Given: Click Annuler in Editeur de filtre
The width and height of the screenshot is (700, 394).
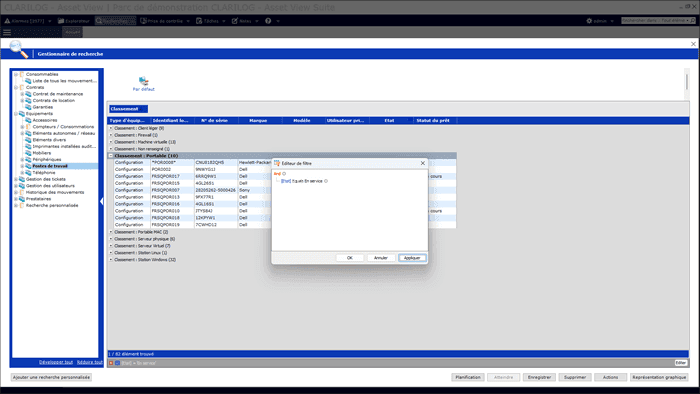Looking at the screenshot, I should click(381, 258).
